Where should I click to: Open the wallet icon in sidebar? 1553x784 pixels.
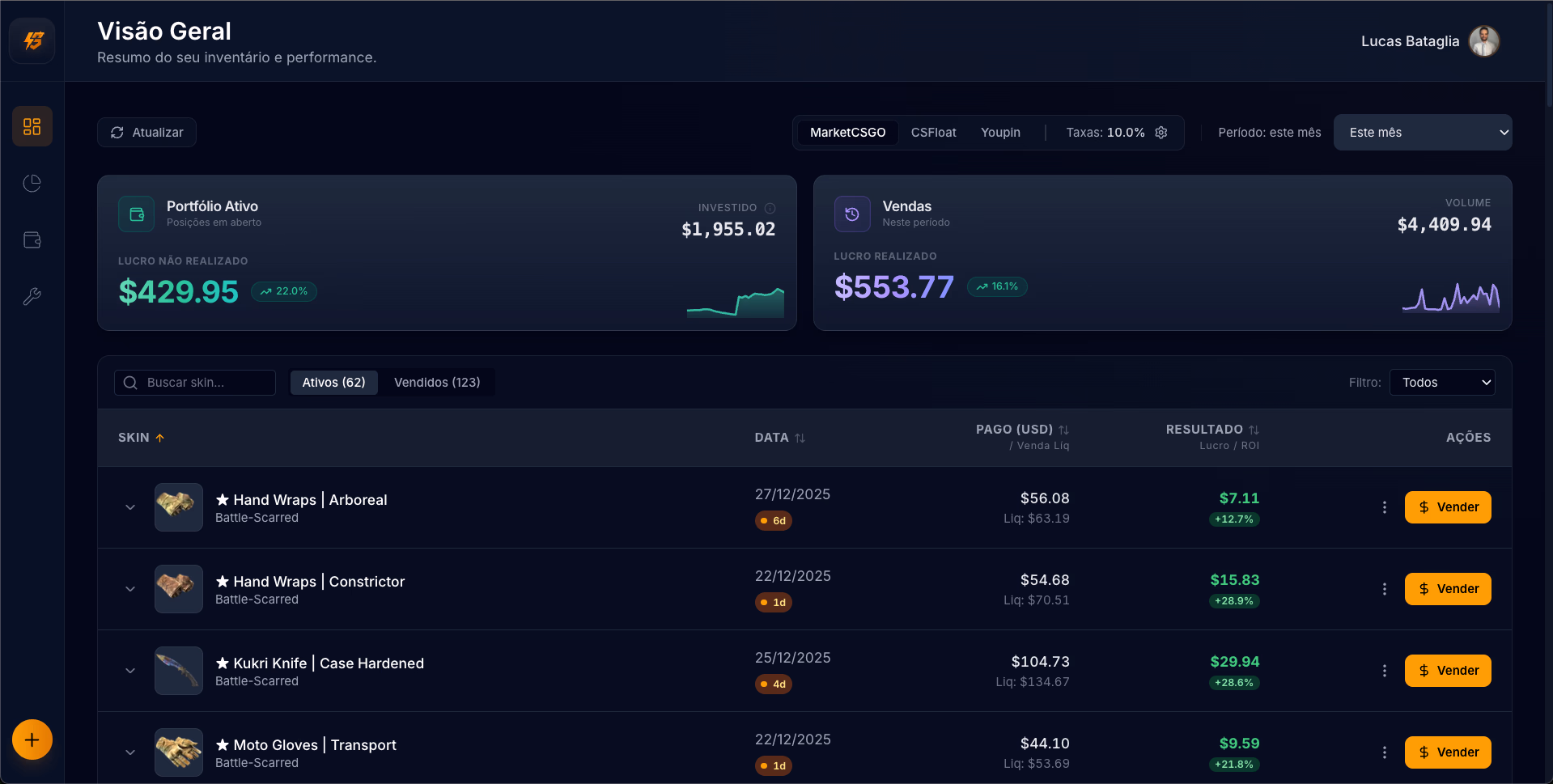(x=32, y=240)
